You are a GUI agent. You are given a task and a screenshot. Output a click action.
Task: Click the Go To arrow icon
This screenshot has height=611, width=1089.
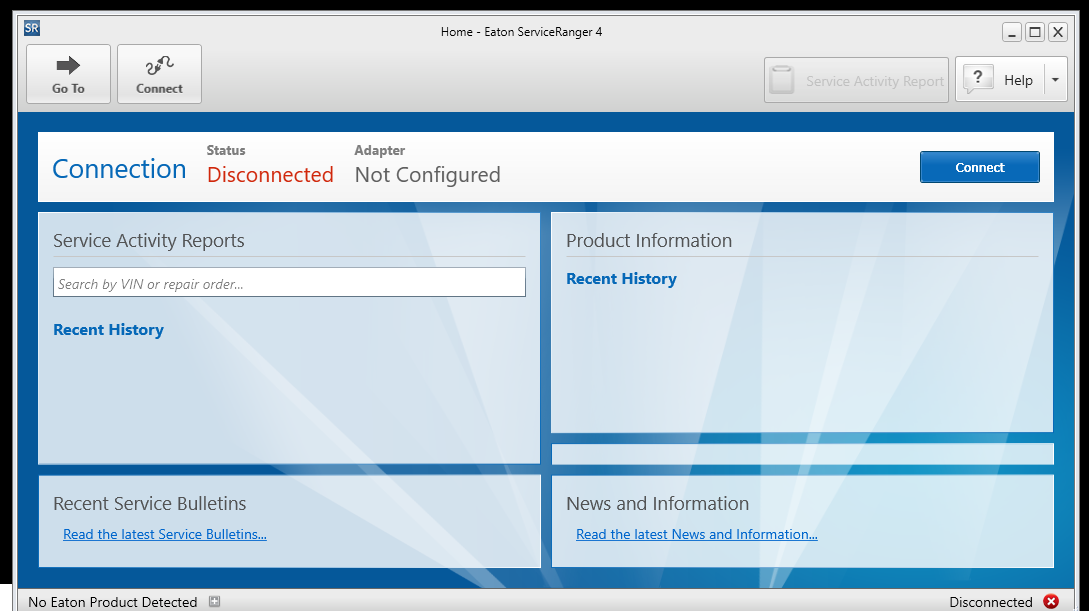tap(68, 66)
